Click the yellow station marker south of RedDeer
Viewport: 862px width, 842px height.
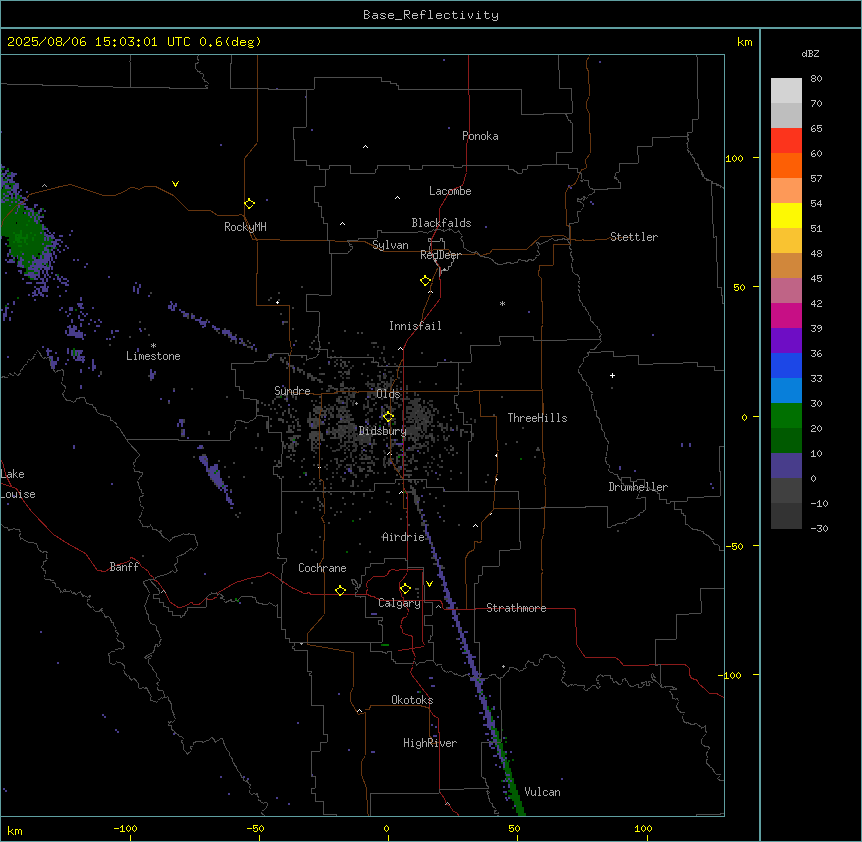pyautogui.click(x=425, y=281)
